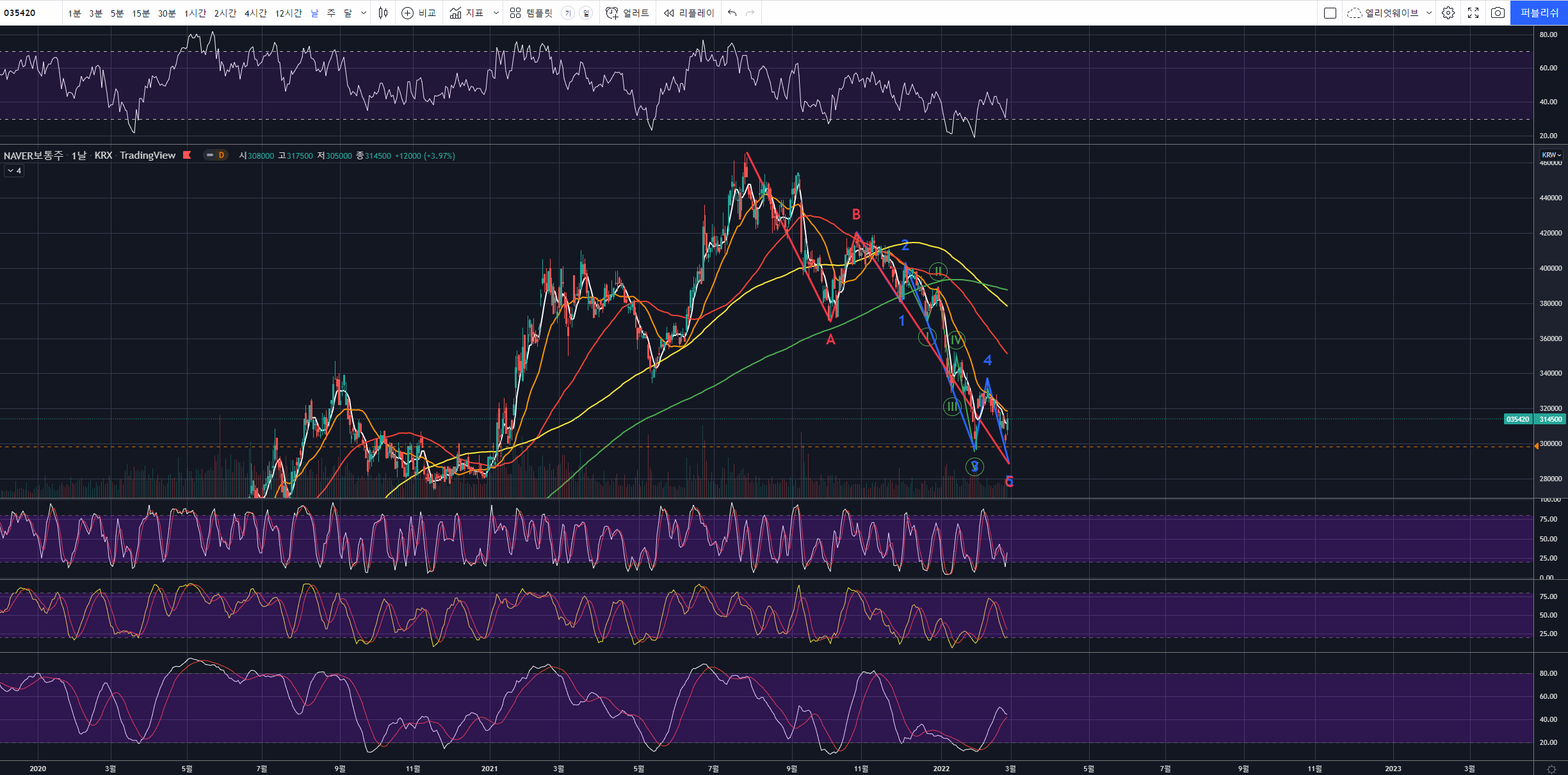
Task: Take a chart snapshot with camera icon
Action: (1498, 13)
